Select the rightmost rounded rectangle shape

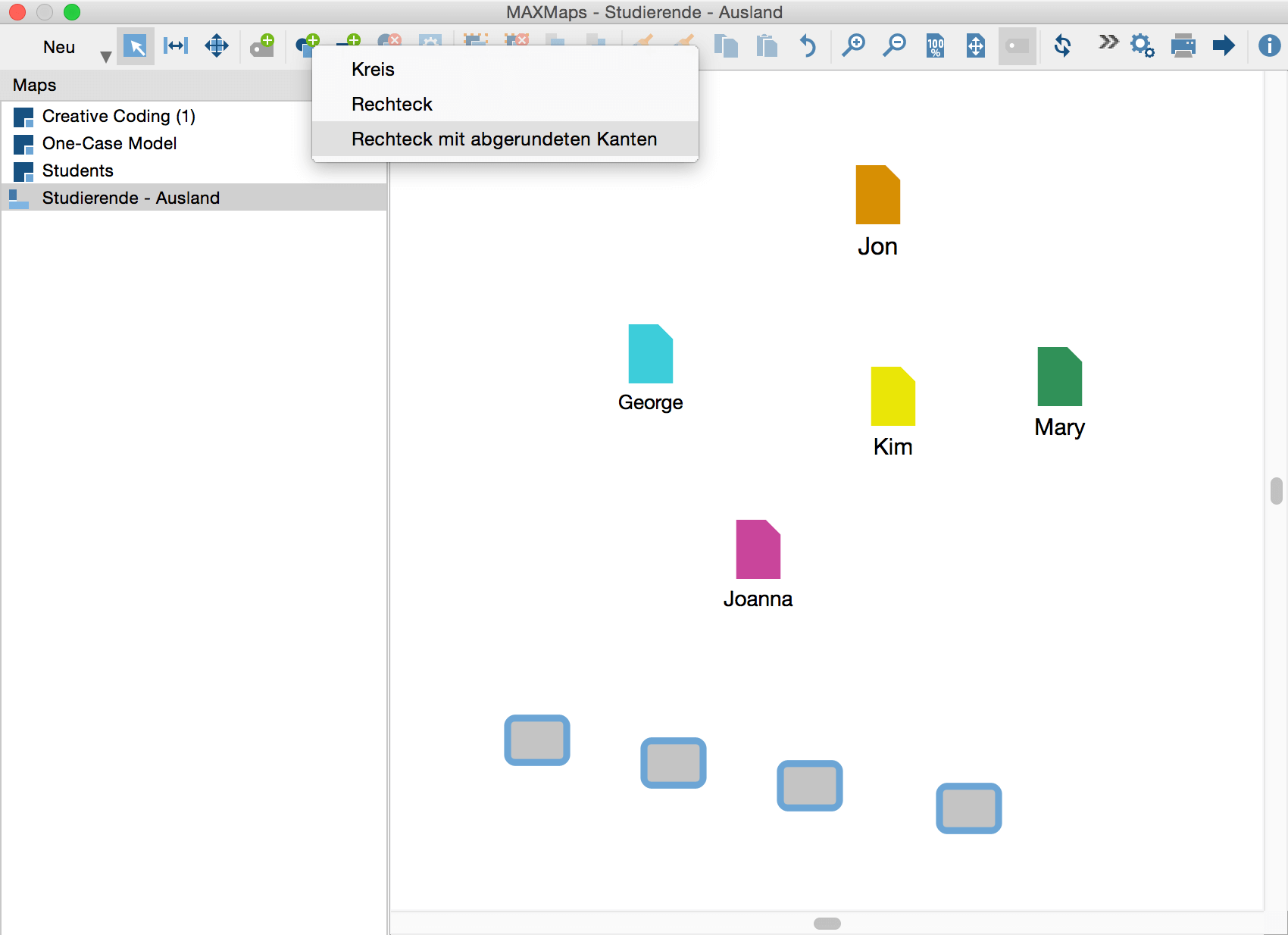click(x=969, y=808)
